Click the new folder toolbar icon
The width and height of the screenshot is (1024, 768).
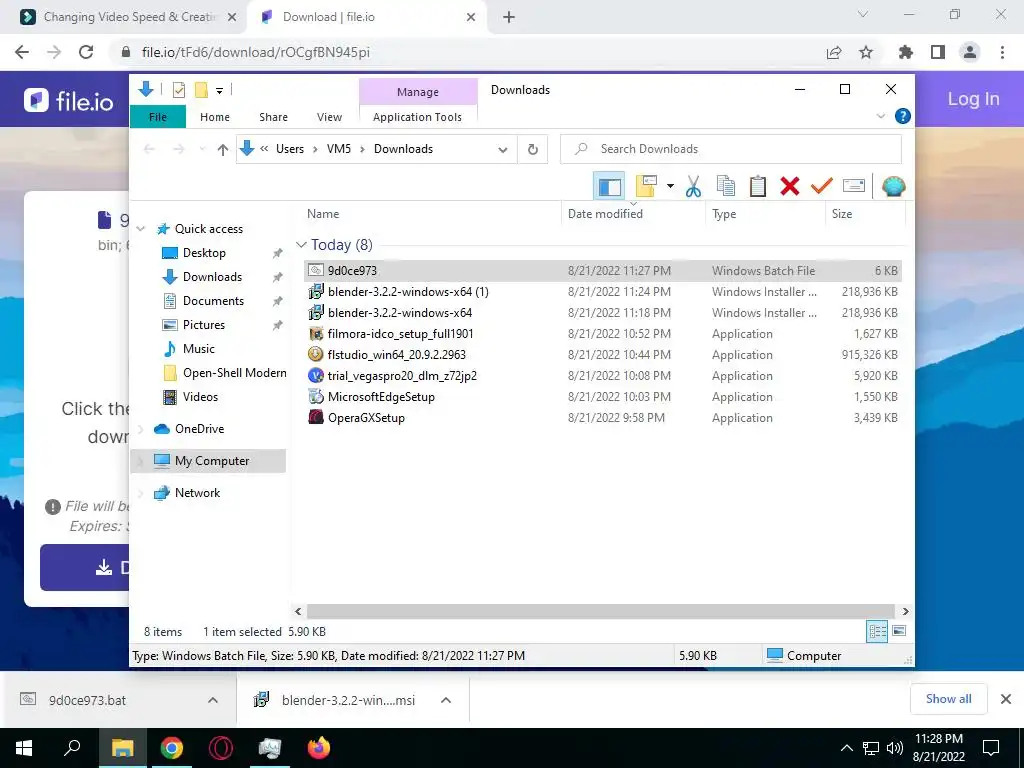pyautogui.click(x=645, y=187)
